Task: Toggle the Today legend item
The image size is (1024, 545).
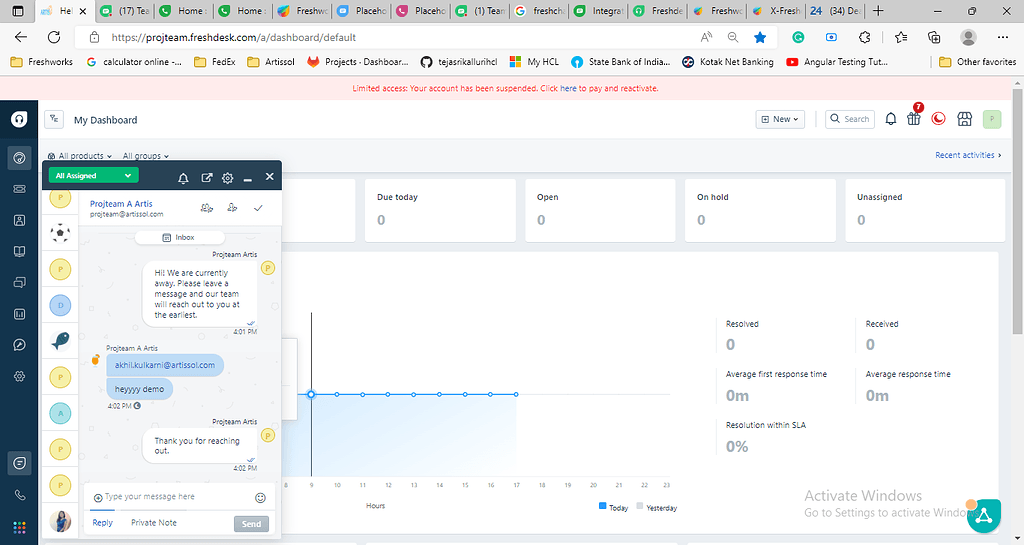Action: pyautogui.click(x=613, y=507)
